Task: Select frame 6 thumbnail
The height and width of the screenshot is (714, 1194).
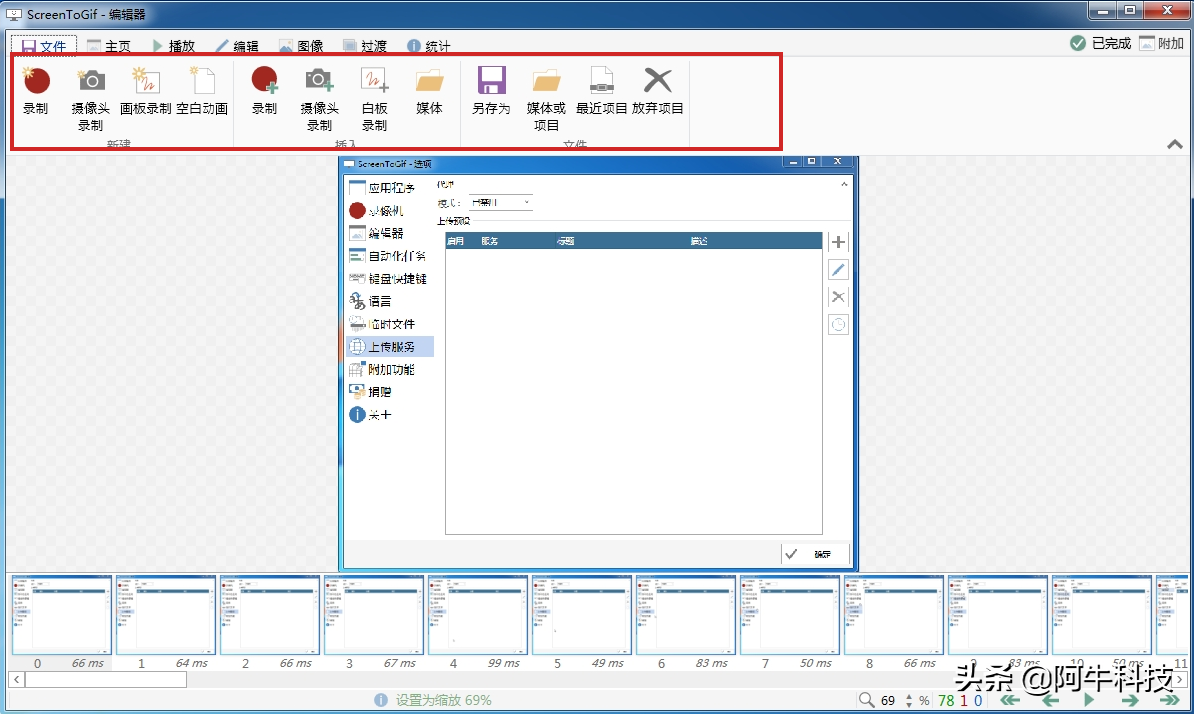Action: (686, 615)
